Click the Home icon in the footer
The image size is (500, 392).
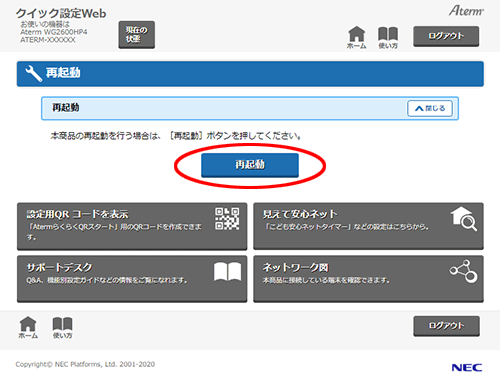click(x=28, y=328)
